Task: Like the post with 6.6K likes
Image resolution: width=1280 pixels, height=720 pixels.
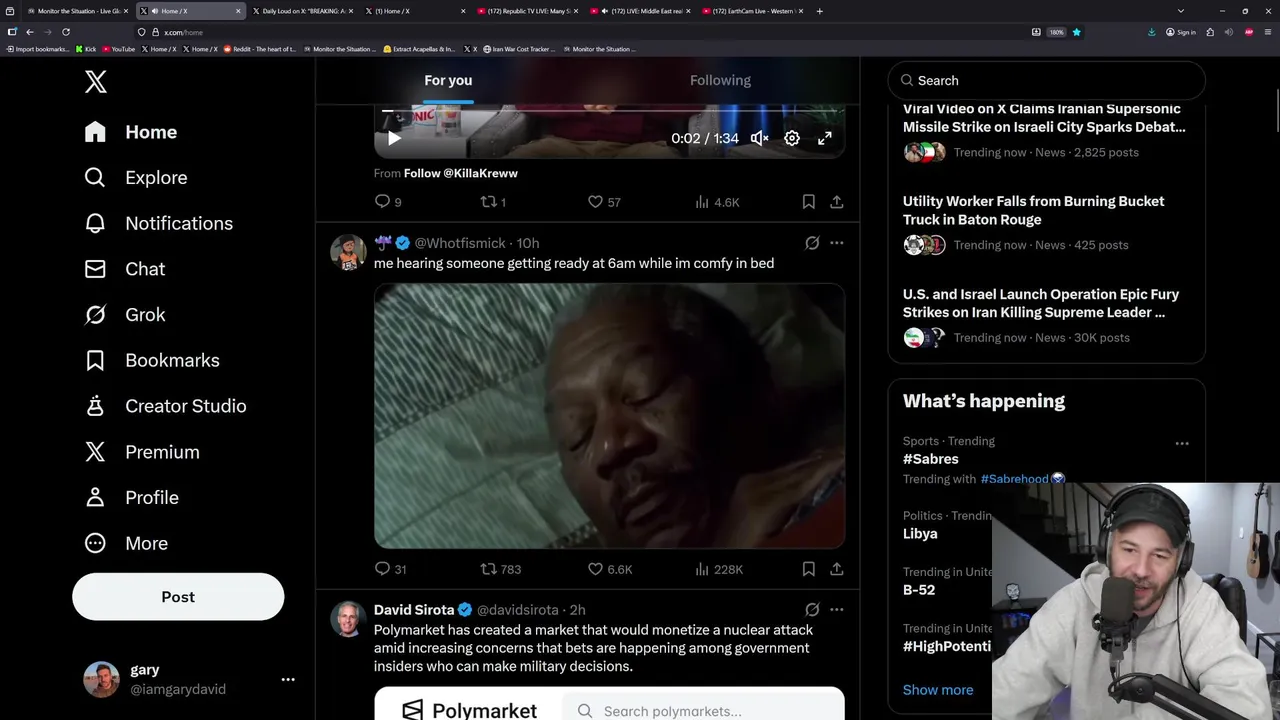Action: (x=610, y=569)
